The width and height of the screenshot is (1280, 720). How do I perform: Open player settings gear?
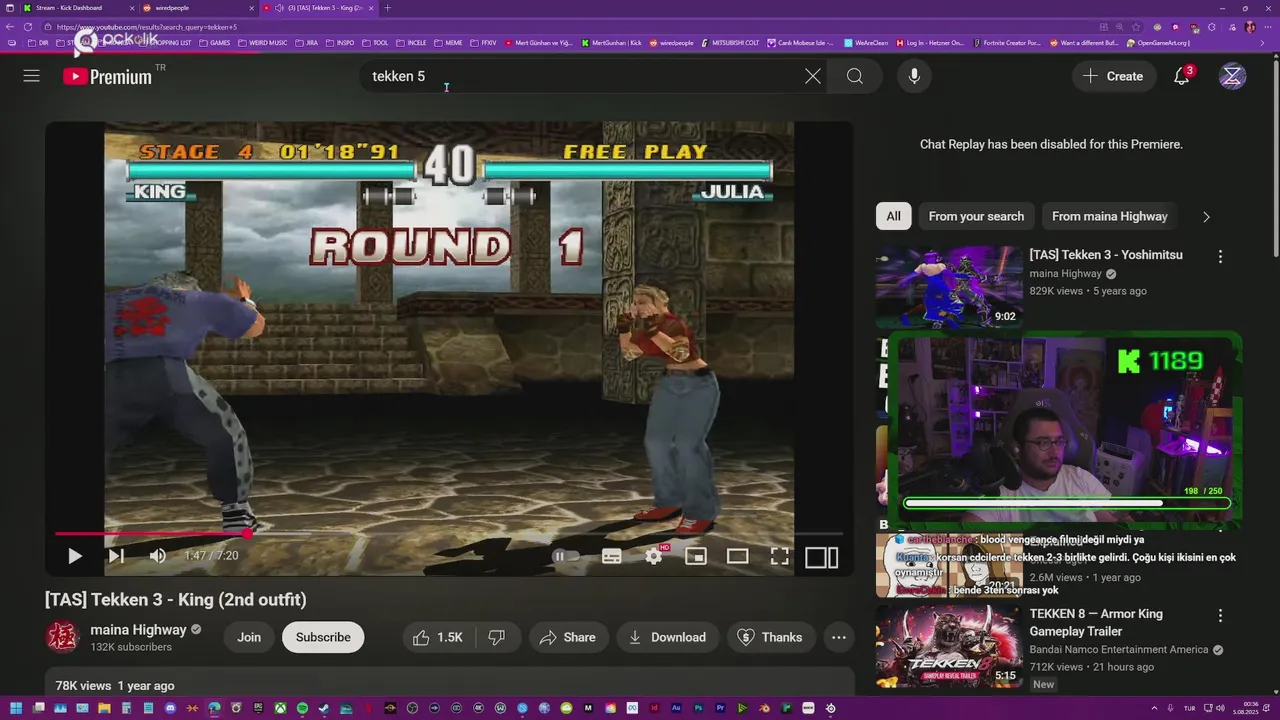tap(654, 556)
